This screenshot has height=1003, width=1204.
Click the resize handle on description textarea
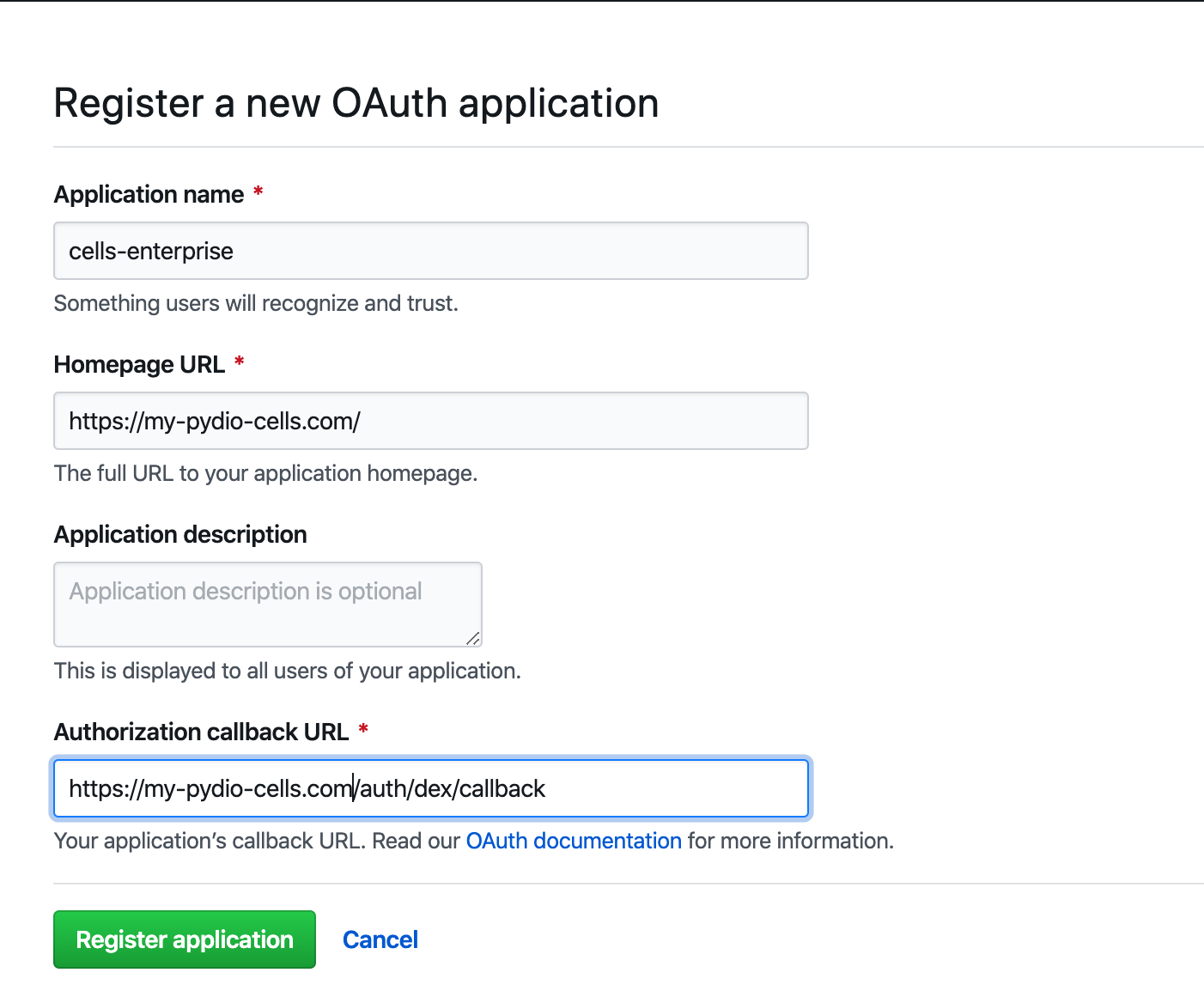click(473, 638)
